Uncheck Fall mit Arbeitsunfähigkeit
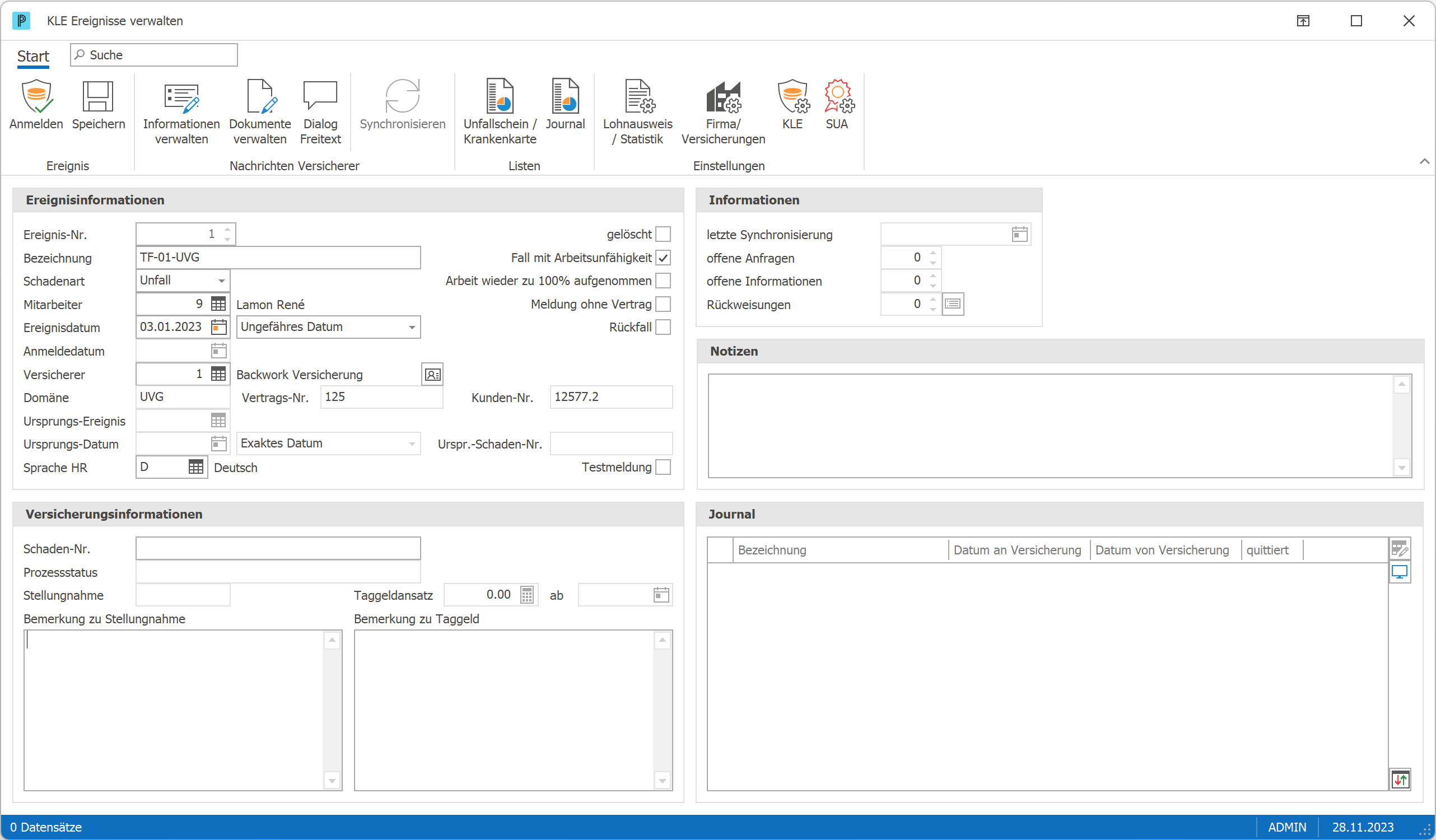This screenshot has width=1436, height=840. pos(663,258)
